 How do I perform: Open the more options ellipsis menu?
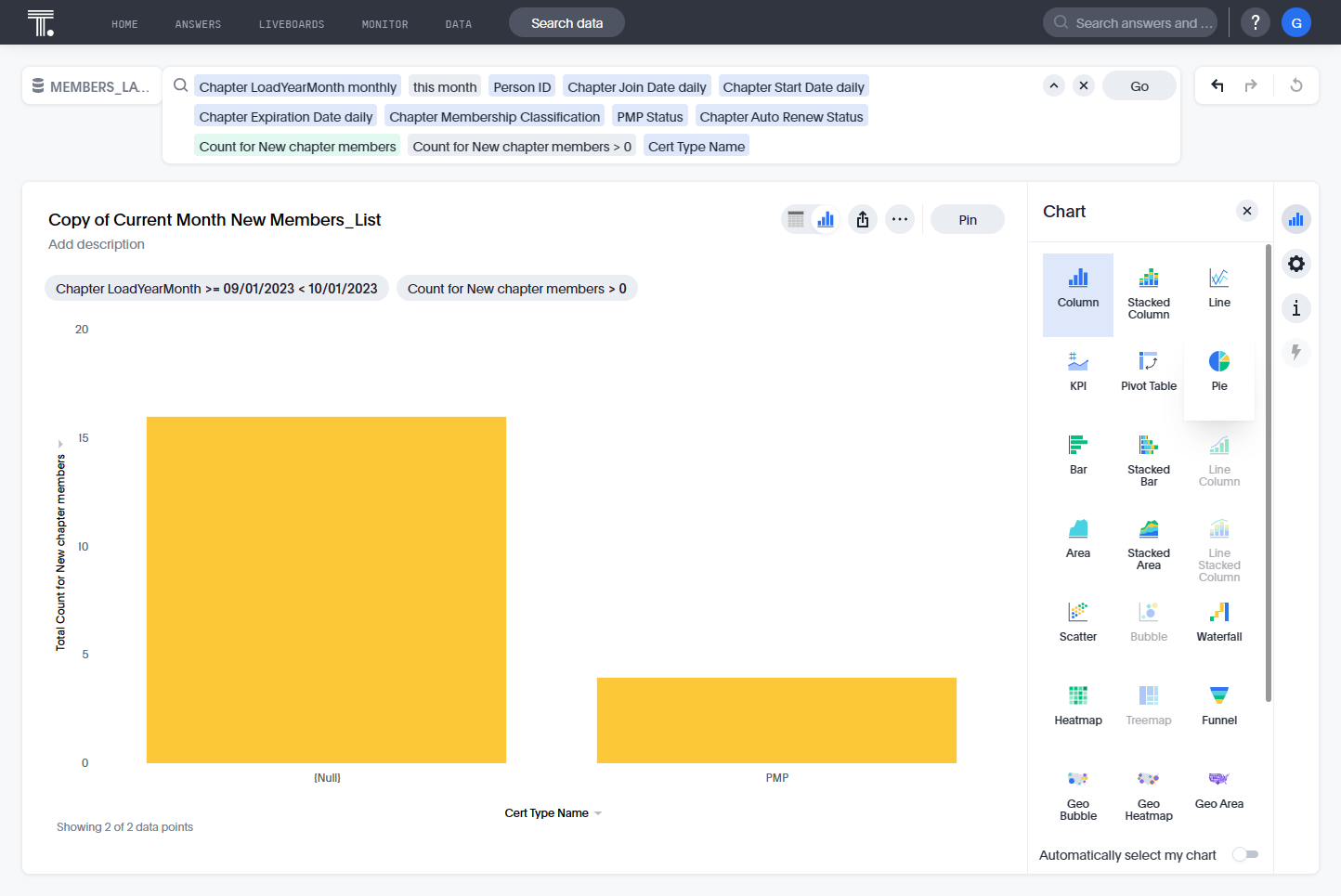tap(900, 219)
